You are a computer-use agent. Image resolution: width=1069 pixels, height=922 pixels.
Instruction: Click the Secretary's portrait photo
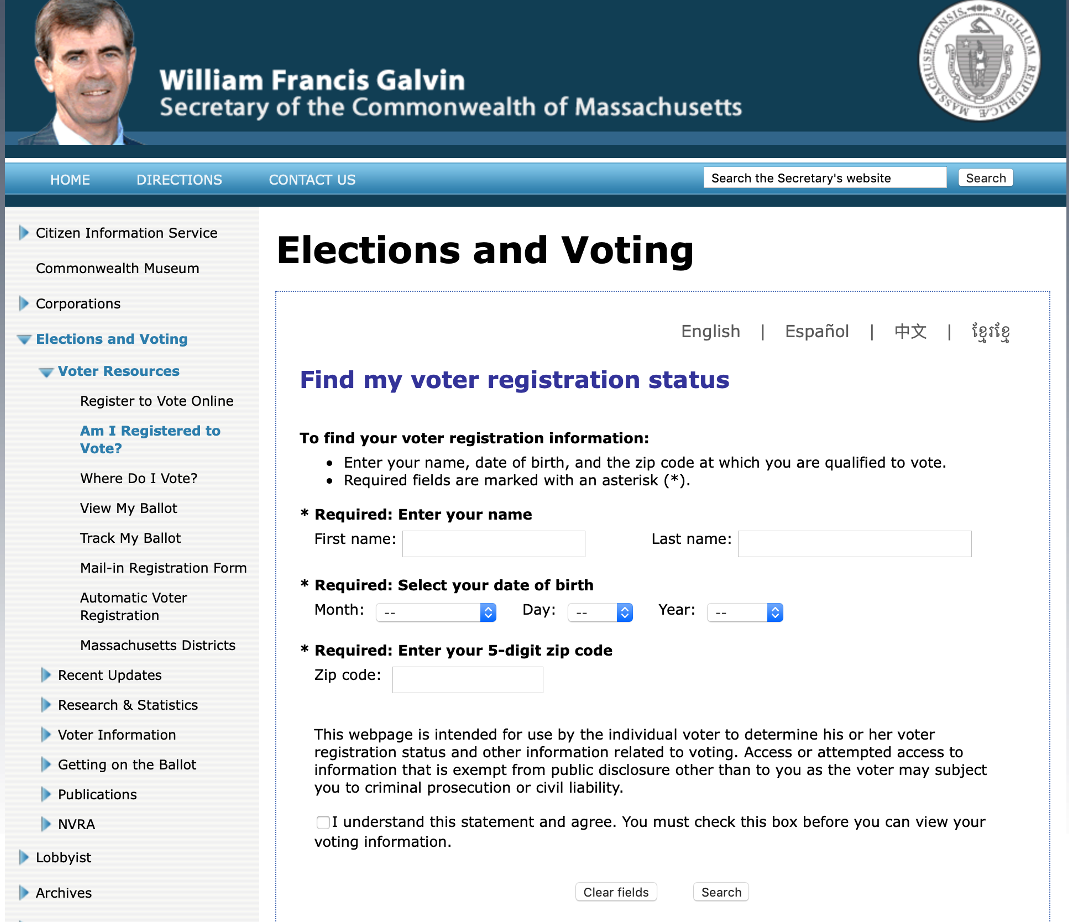tap(82, 72)
